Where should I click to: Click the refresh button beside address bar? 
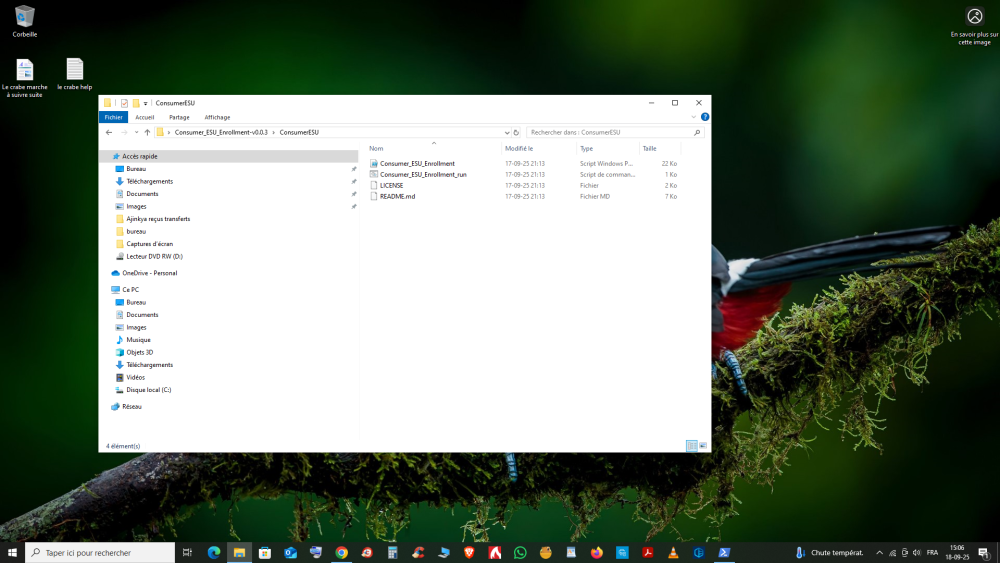tap(516, 132)
